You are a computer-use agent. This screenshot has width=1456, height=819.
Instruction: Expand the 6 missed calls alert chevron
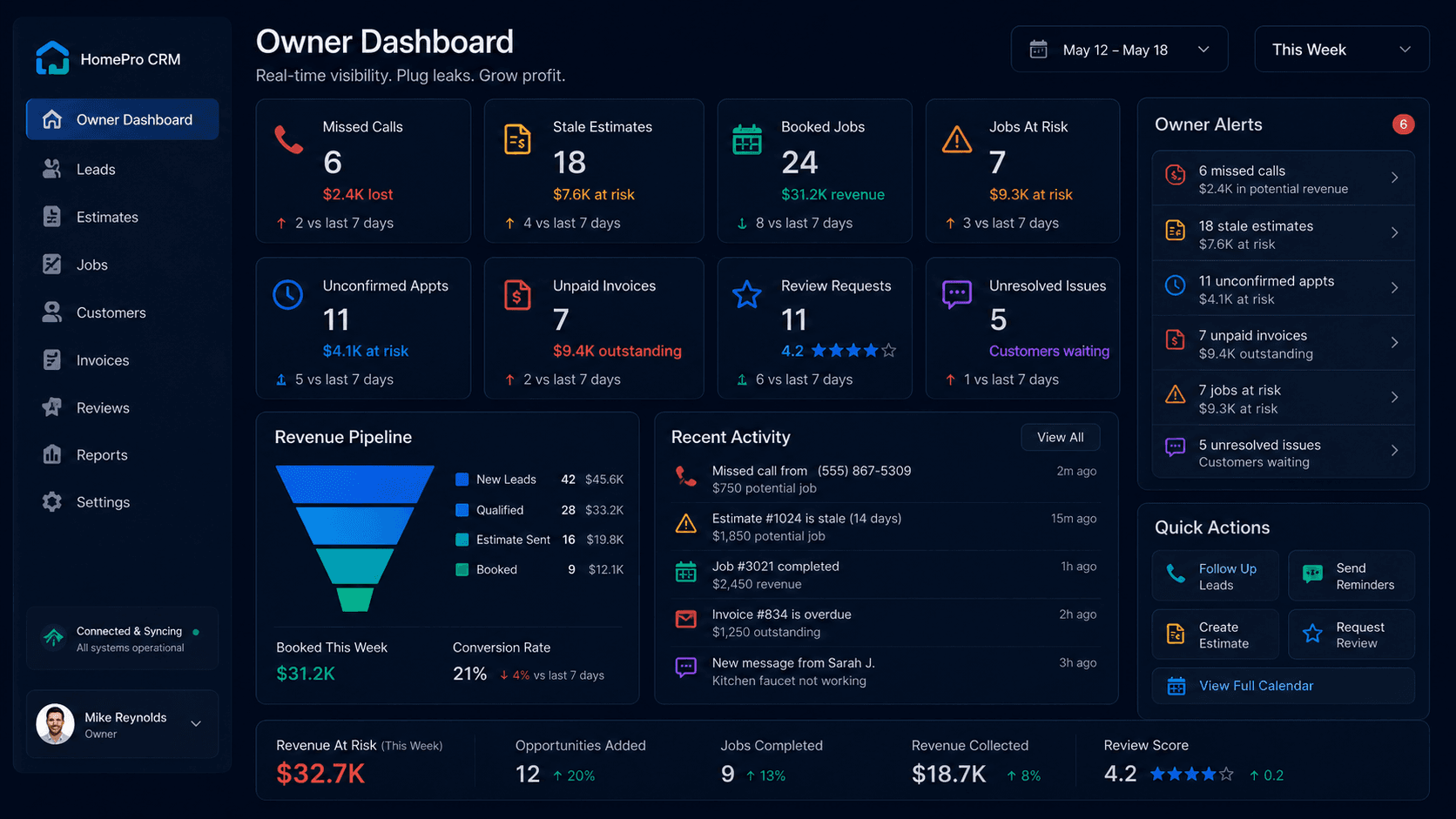point(1394,178)
